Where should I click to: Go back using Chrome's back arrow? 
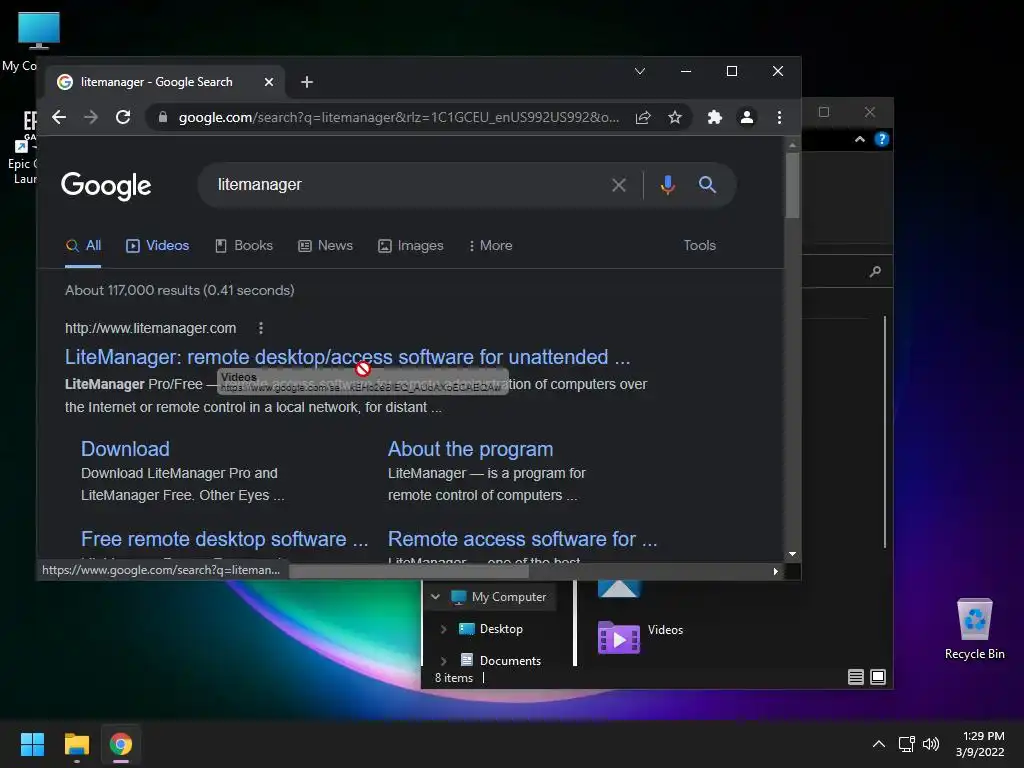click(59, 117)
